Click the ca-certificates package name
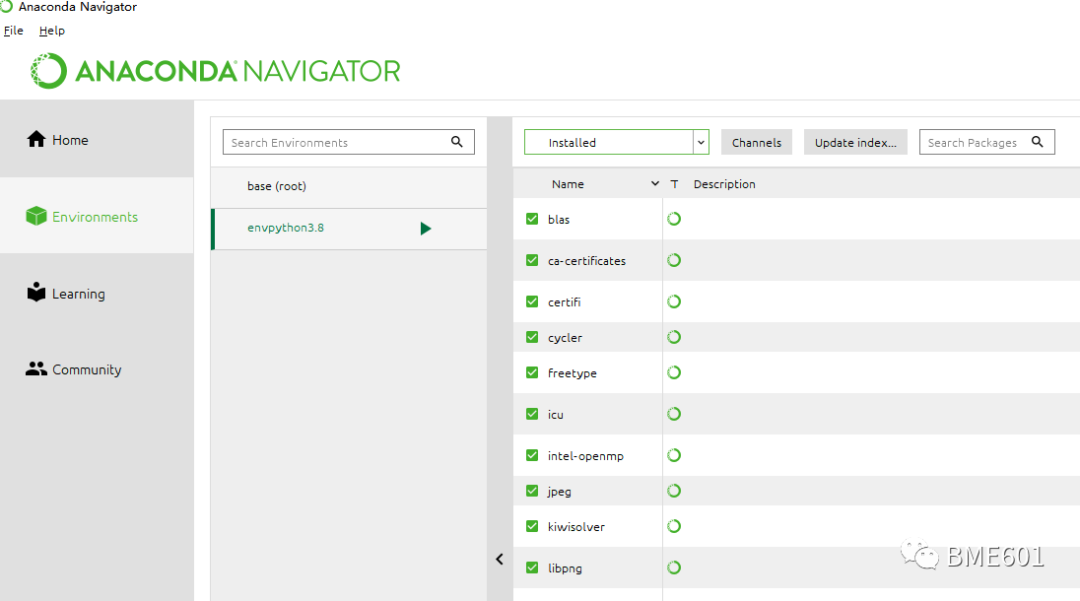 [587, 261]
